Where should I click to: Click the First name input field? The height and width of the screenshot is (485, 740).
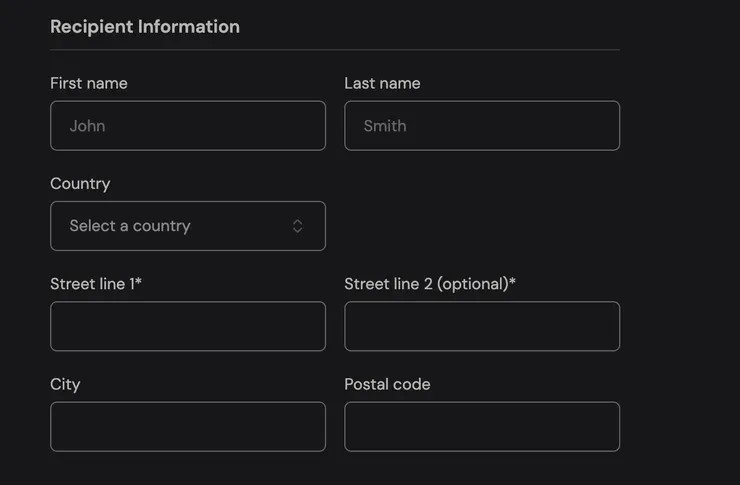pos(188,126)
